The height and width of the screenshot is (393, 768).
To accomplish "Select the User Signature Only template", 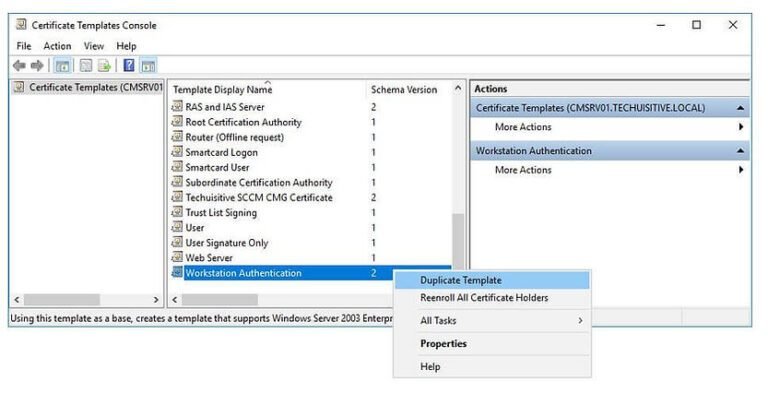I will (x=227, y=243).
